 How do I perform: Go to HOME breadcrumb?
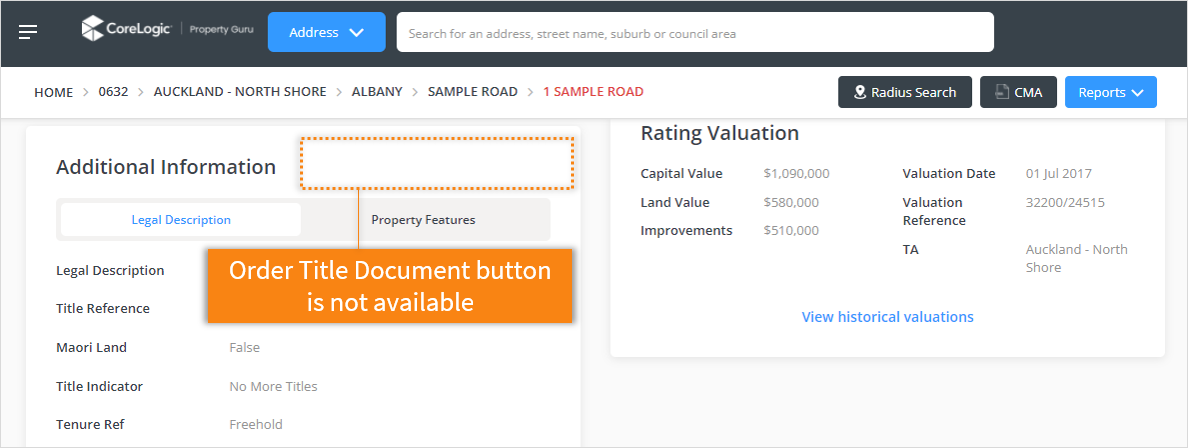(54, 92)
